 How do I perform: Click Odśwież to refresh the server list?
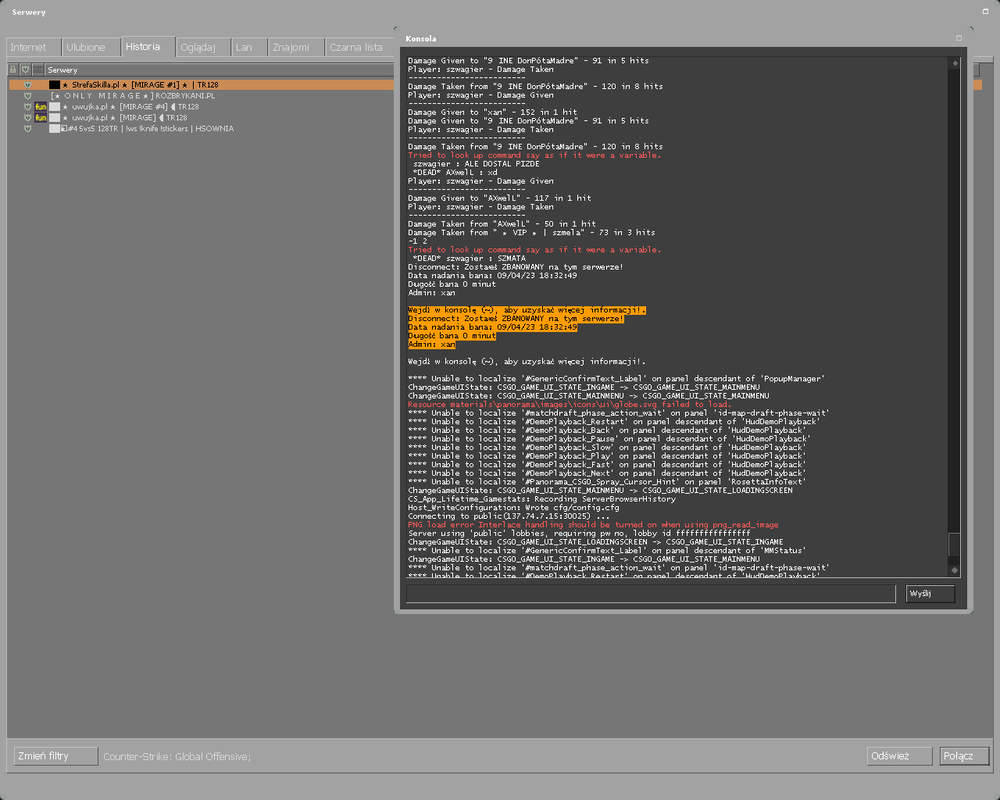pos(899,756)
